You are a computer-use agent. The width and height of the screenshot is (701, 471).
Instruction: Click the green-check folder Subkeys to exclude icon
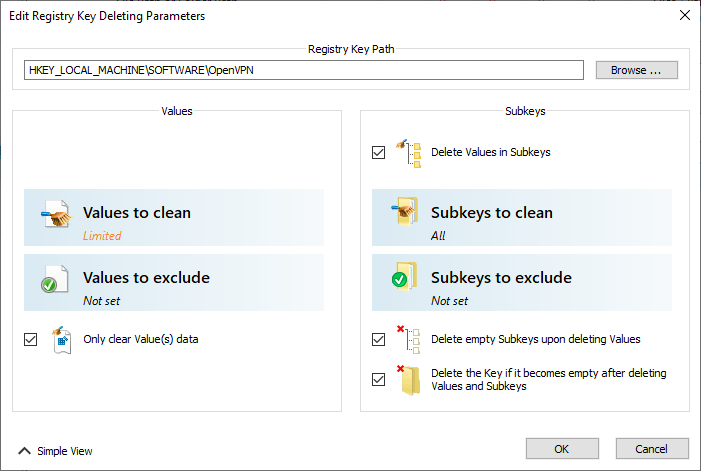coord(405,277)
